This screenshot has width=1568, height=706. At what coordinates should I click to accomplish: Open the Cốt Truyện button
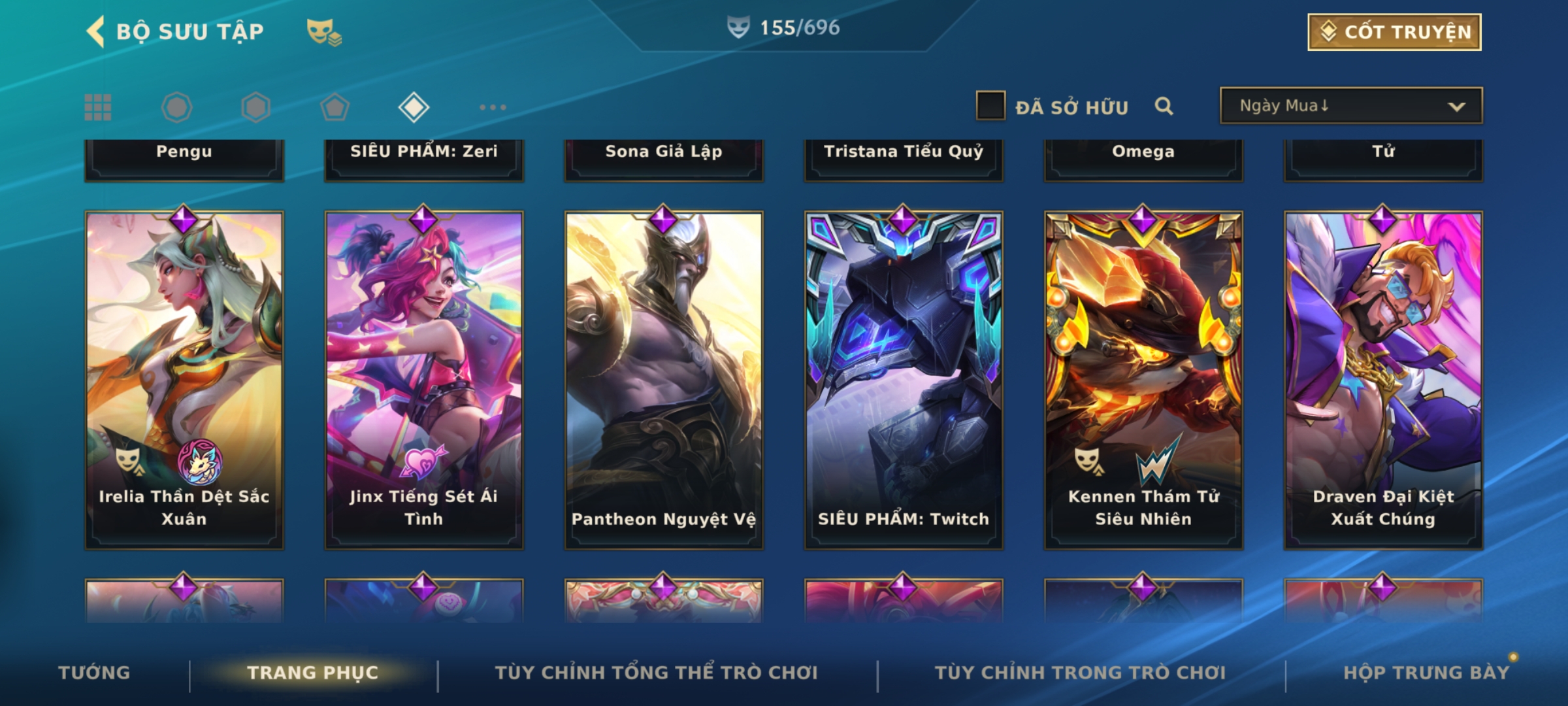coord(1394,32)
